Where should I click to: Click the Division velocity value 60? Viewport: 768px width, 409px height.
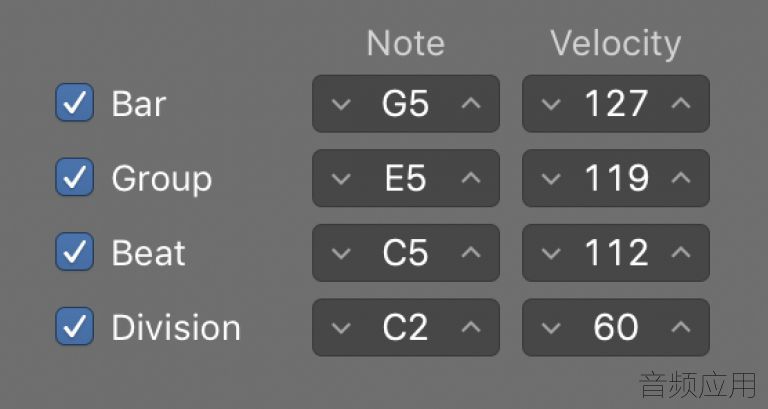click(x=616, y=327)
